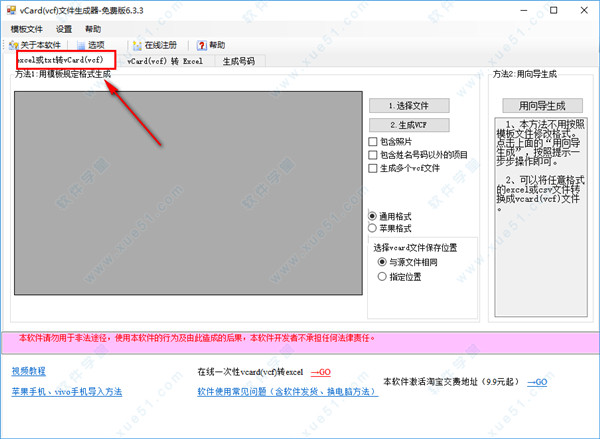The width and height of the screenshot is (600, 439).
Task: Select the 通用格式 radio button
Action: [x=373, y=216]
